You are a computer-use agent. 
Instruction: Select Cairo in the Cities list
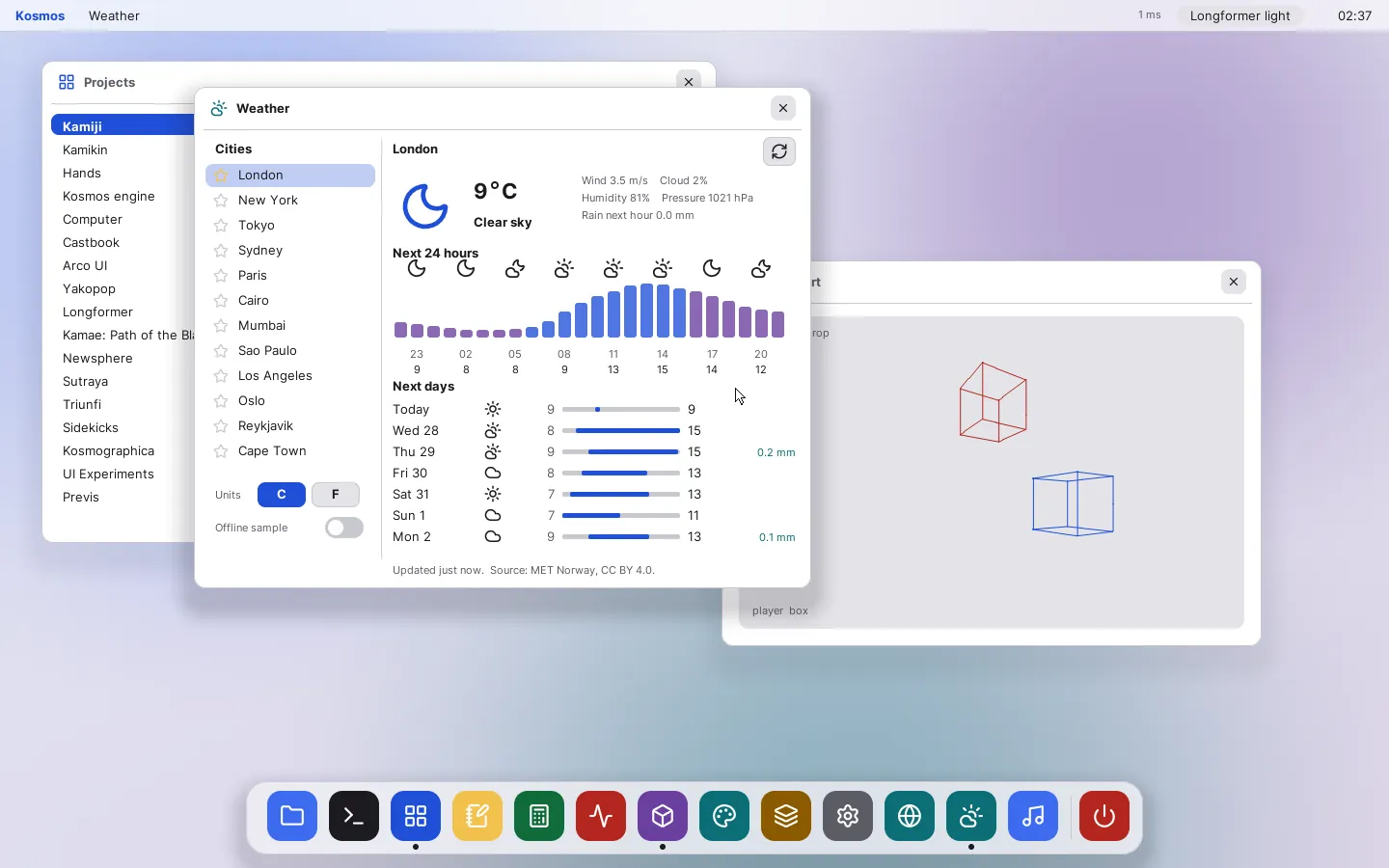tap(290, 301)
